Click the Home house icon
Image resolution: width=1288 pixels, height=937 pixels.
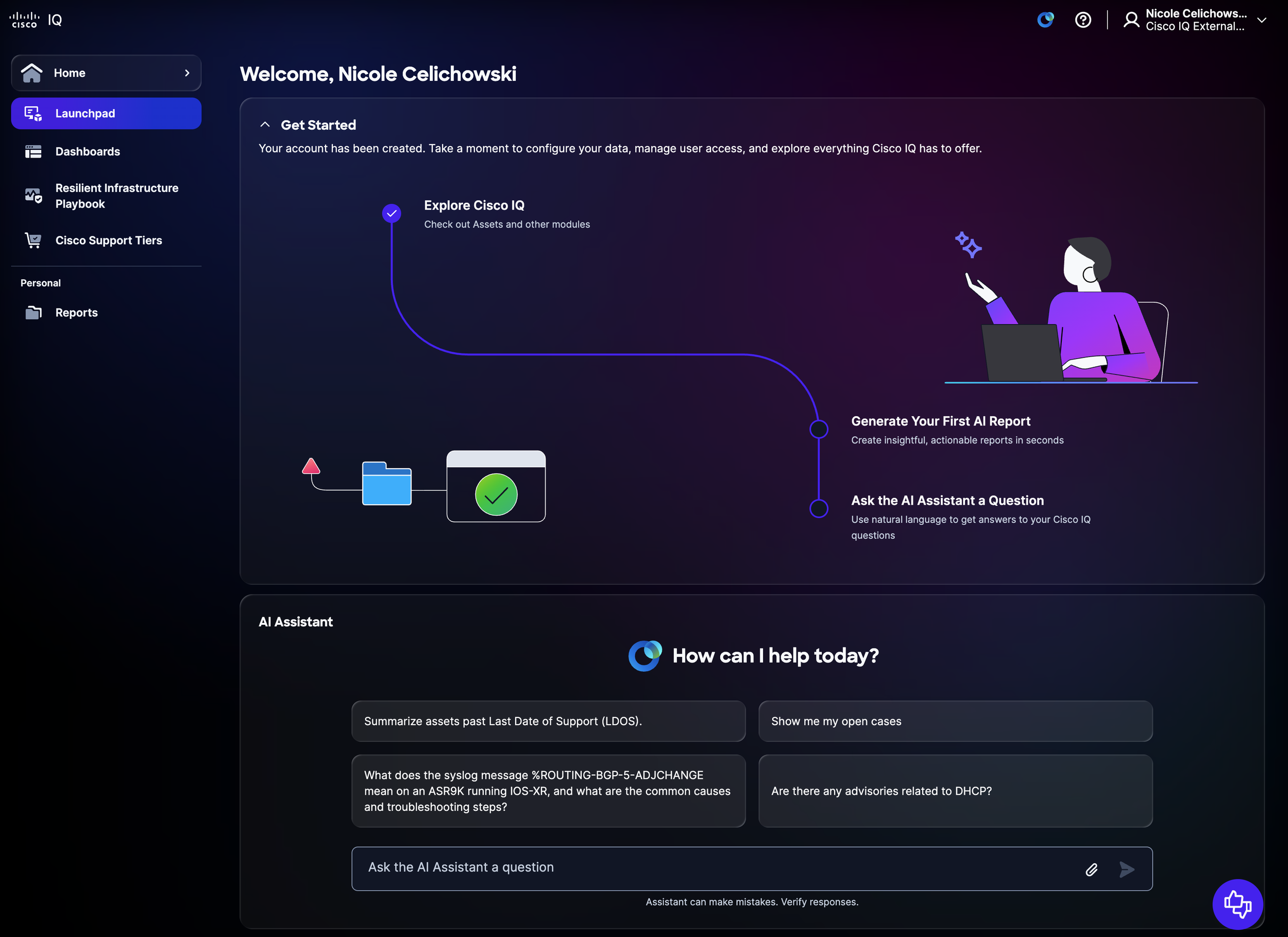tap(32, 73)
